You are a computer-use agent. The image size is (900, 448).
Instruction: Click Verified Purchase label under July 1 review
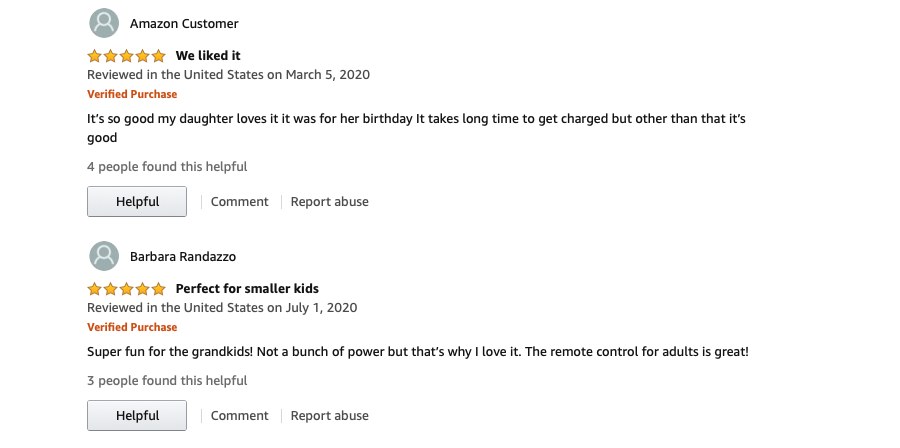132,327
